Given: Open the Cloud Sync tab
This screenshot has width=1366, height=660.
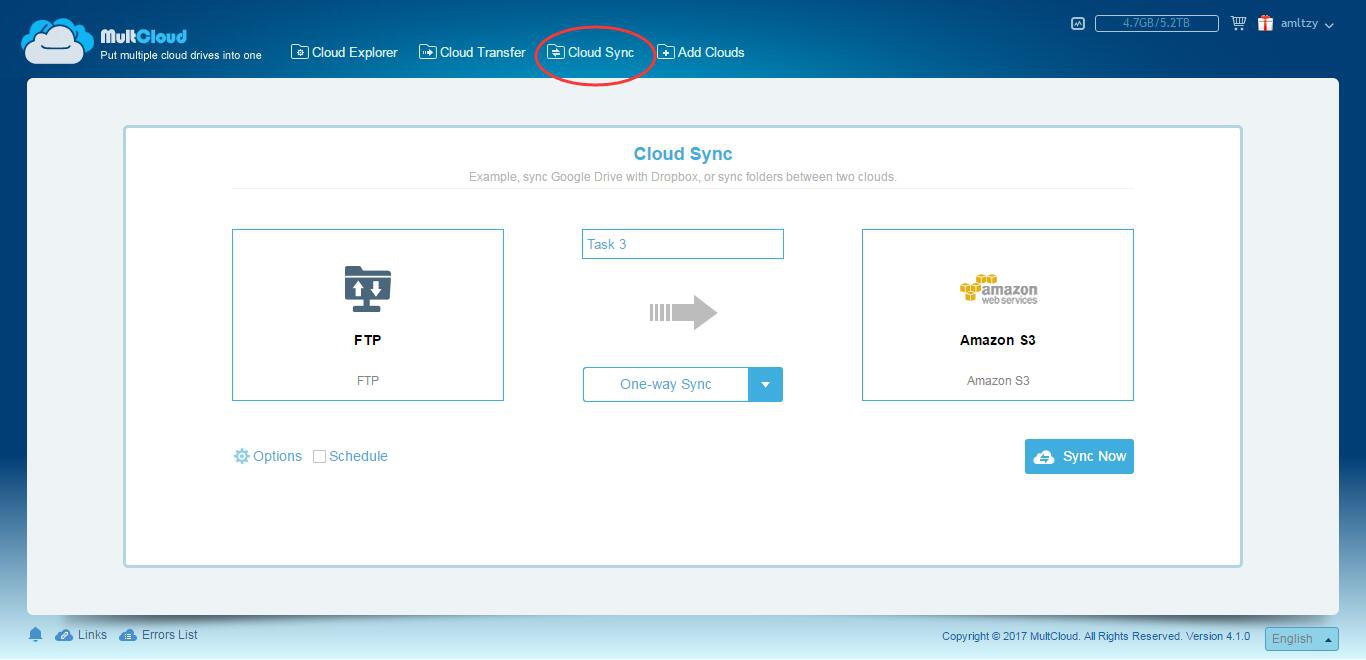Looking at the screenshot, I should click(591, 52).
